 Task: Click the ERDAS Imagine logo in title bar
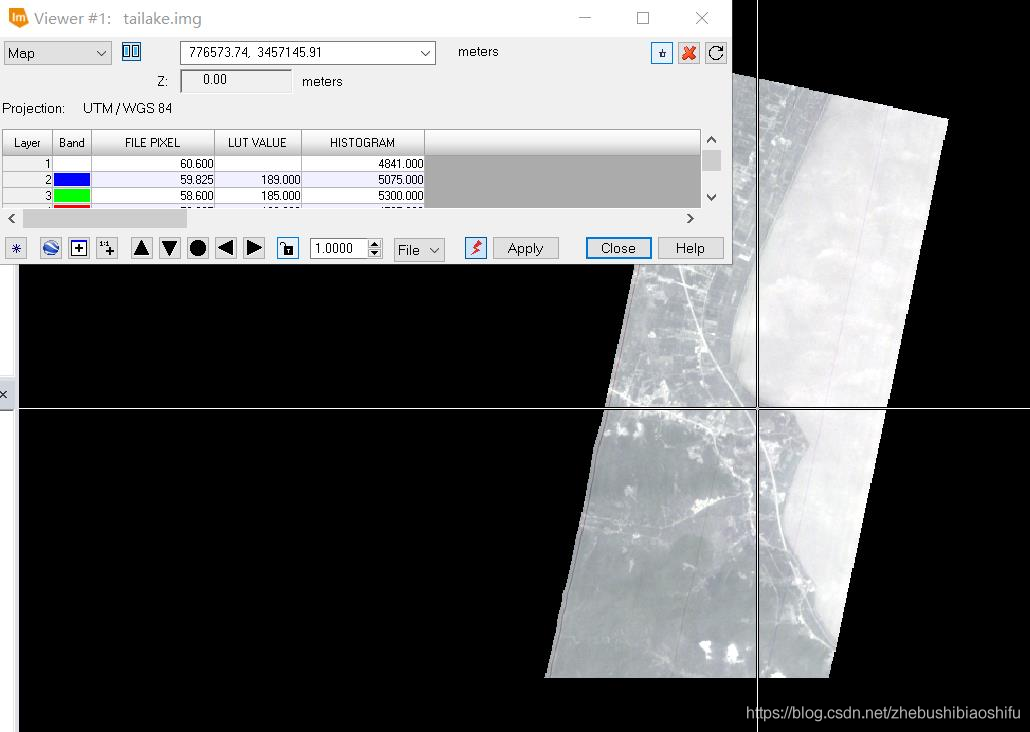pos(18,18)
